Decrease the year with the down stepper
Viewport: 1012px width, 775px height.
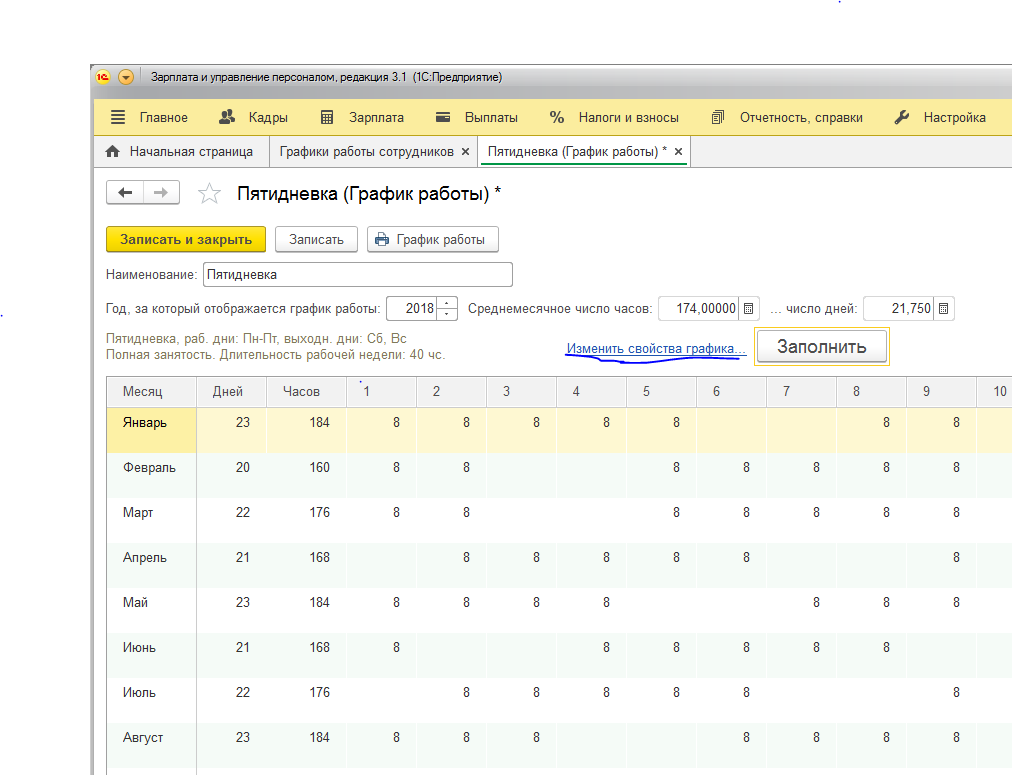point(447,314)
